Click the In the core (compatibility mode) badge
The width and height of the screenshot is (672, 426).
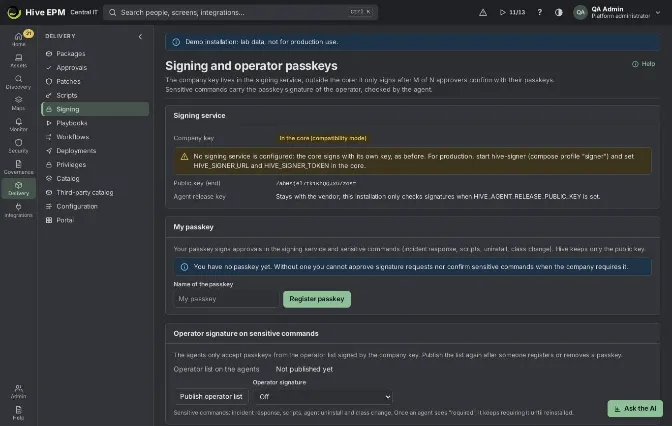point(323,138)
